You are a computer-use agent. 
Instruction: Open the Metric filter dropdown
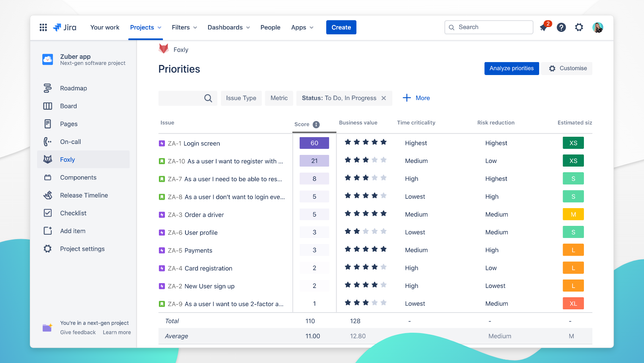point(279,98)
